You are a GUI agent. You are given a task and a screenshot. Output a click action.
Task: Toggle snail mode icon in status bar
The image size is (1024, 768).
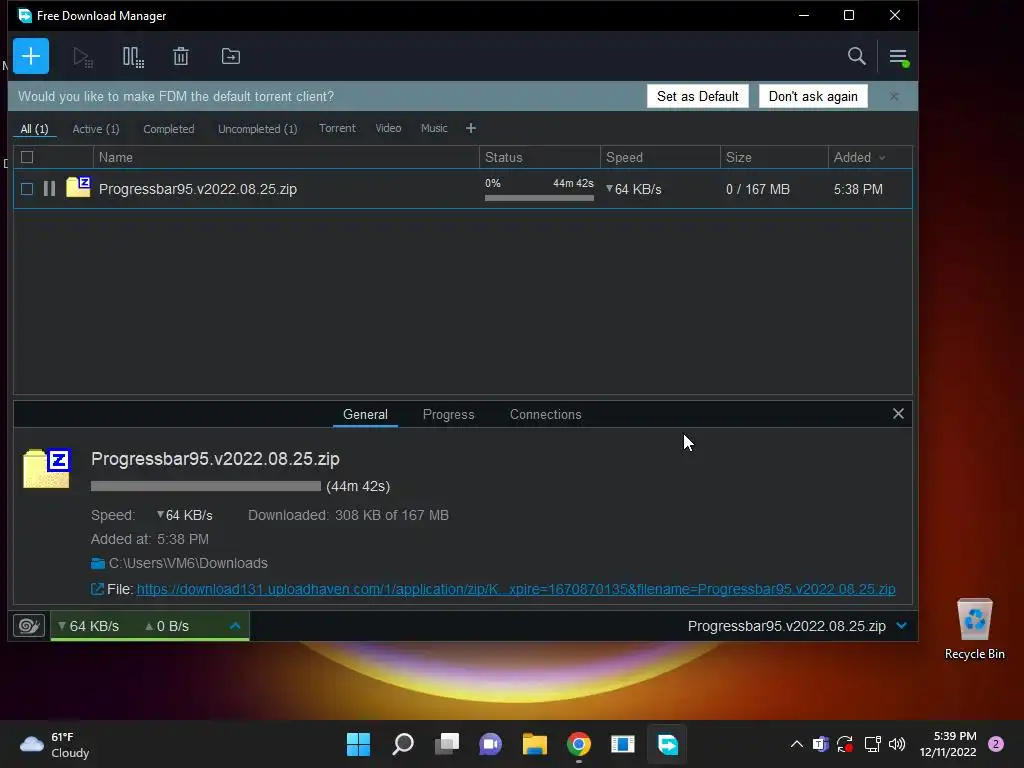(29, 626)
